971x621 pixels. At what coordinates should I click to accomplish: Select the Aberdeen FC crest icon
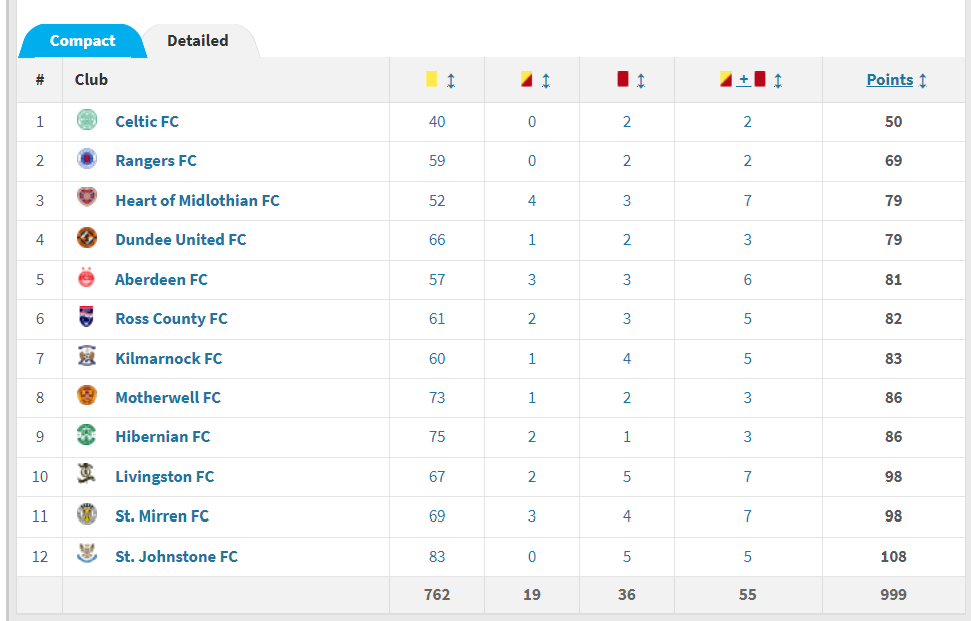point(87,277)
